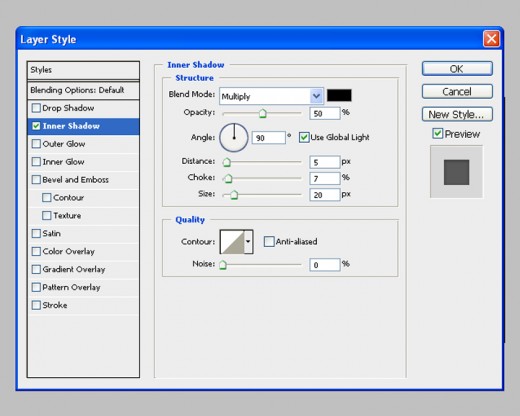Viewport: 520px width, 416px height.
Task: Click the Opacity slider handle
Action: (263, 113)
